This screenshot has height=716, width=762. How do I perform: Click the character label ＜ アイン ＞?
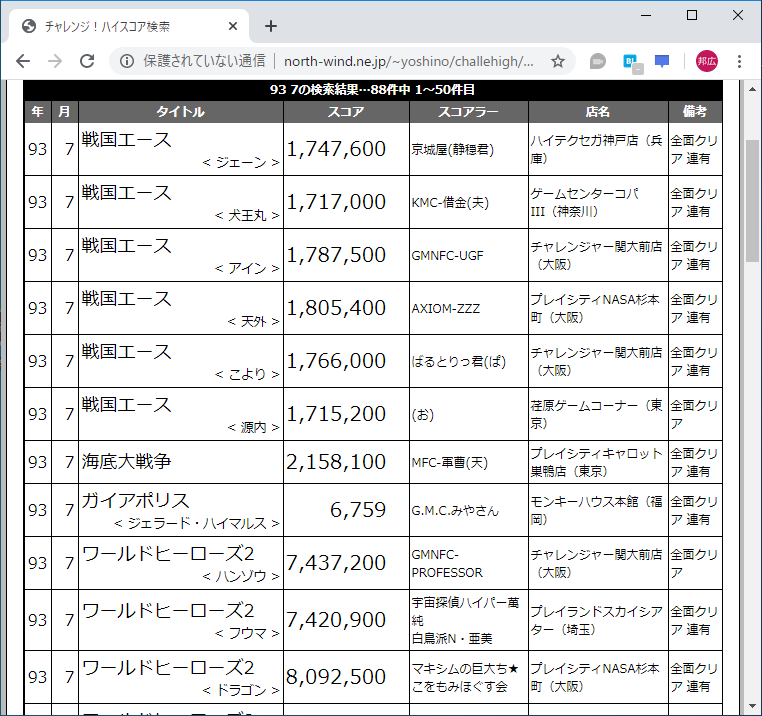[x=247, y=268]
